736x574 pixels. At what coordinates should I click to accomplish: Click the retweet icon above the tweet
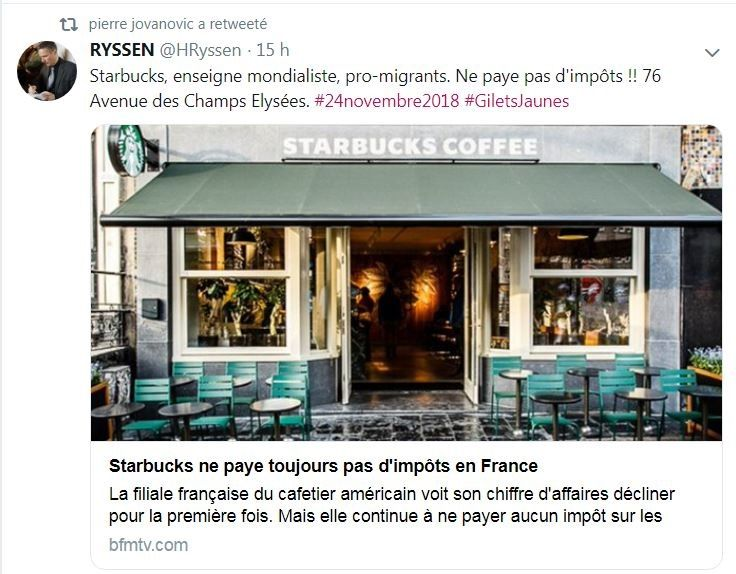coord(69,24)
